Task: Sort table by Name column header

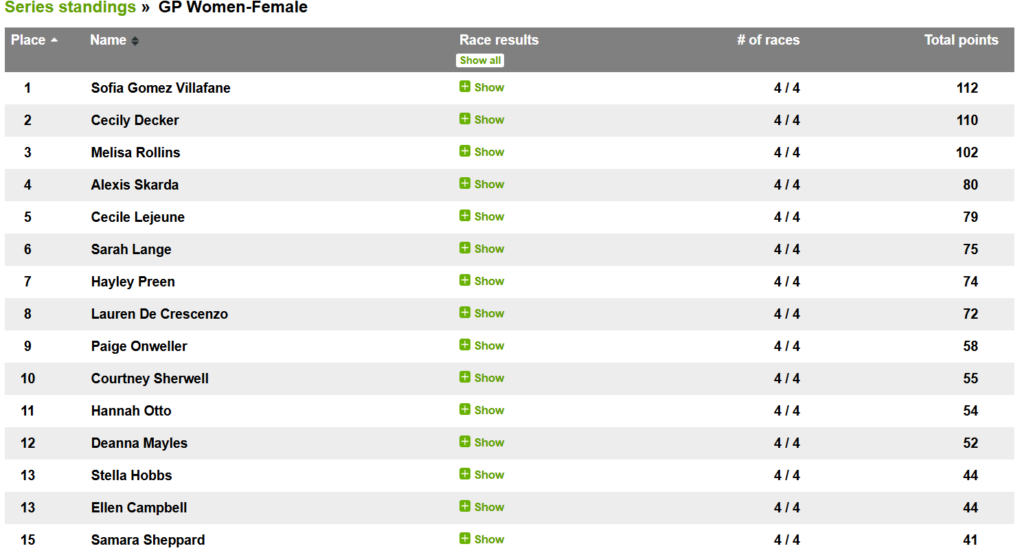Action: point(114,40)
